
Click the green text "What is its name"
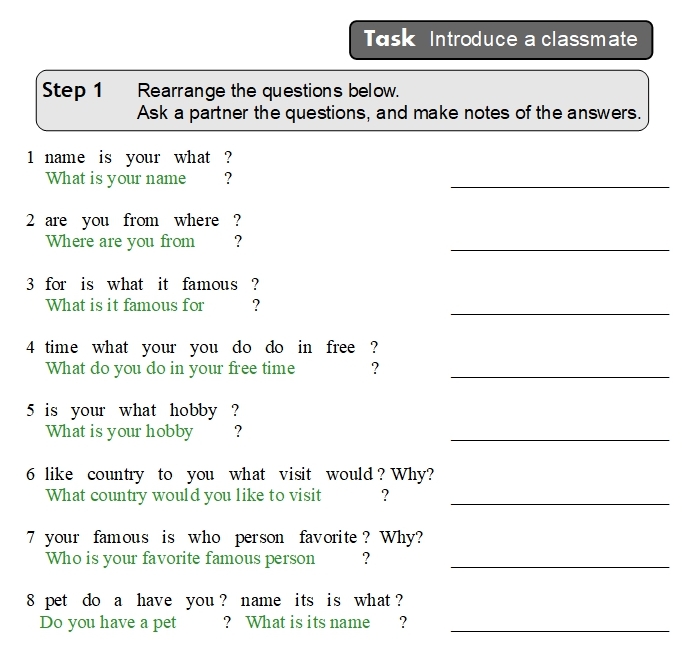(308, 623)
